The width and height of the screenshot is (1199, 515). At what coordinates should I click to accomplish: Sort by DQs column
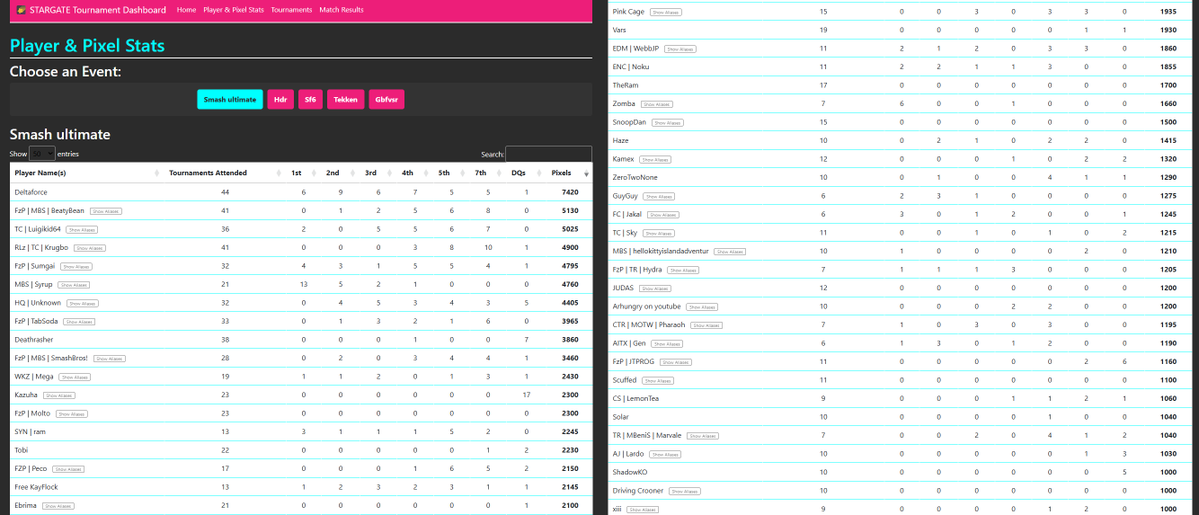[518, 173]
